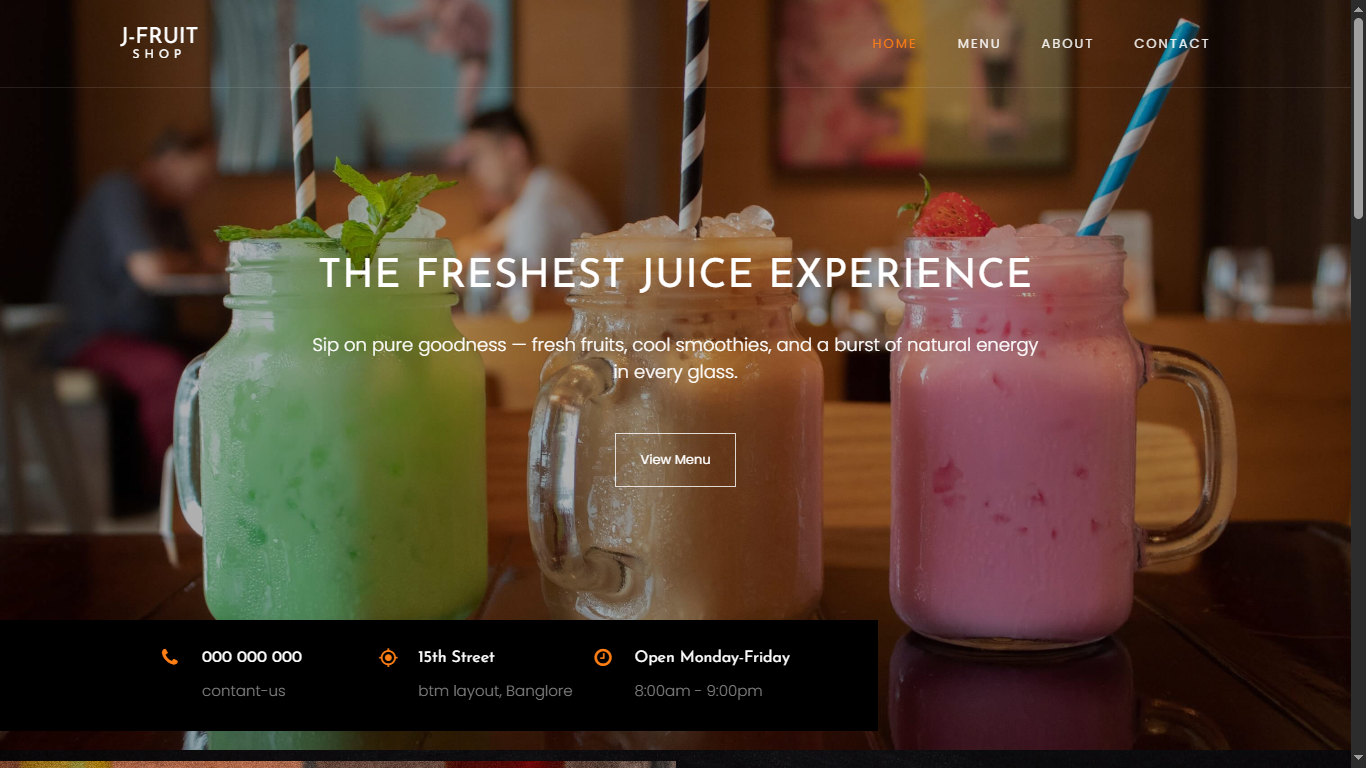
Task: Open the CONTACT navigation link
Action: tap(1172, 44)
